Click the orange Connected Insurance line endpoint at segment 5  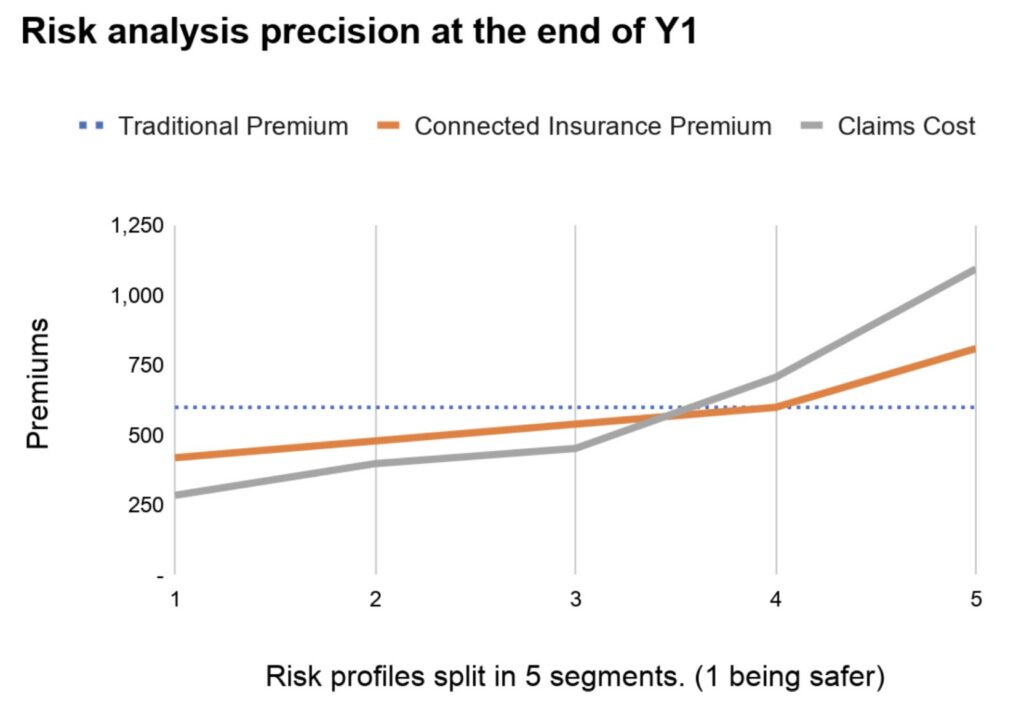[x=973, y=349]
